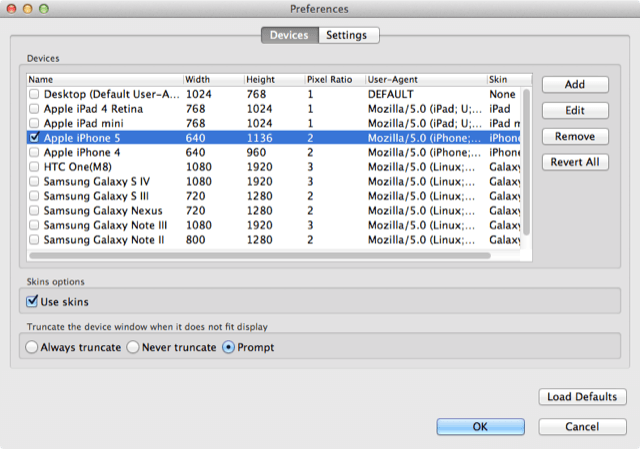Select the Always truncate option
640x449 pixels.
pyautogui.click(x=33, y=347)
